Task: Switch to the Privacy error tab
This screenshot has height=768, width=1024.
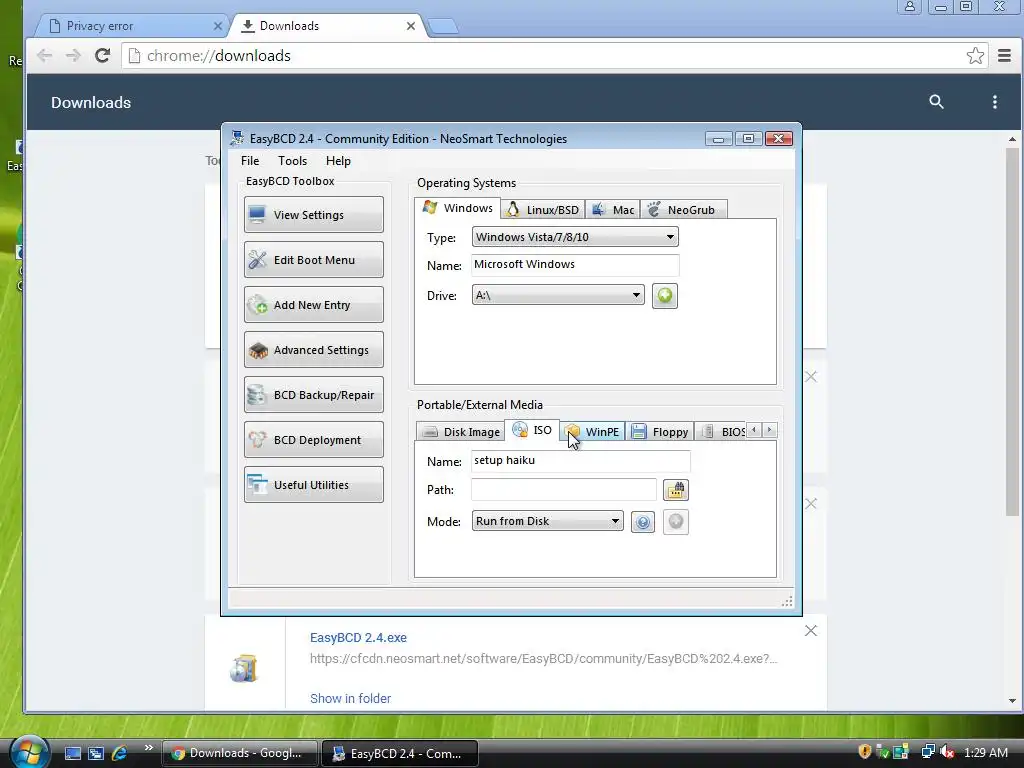Action: (x=131, y=26)
